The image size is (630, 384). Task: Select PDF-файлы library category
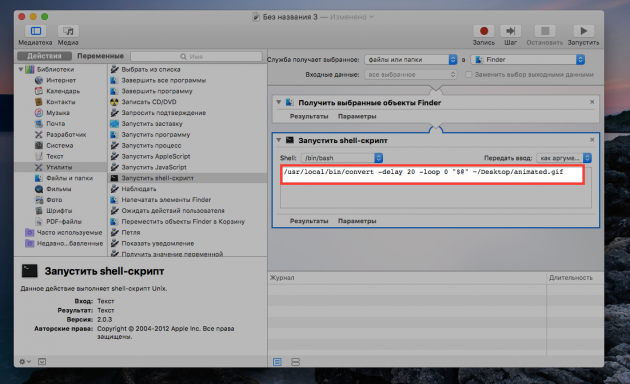coord(64,221)
